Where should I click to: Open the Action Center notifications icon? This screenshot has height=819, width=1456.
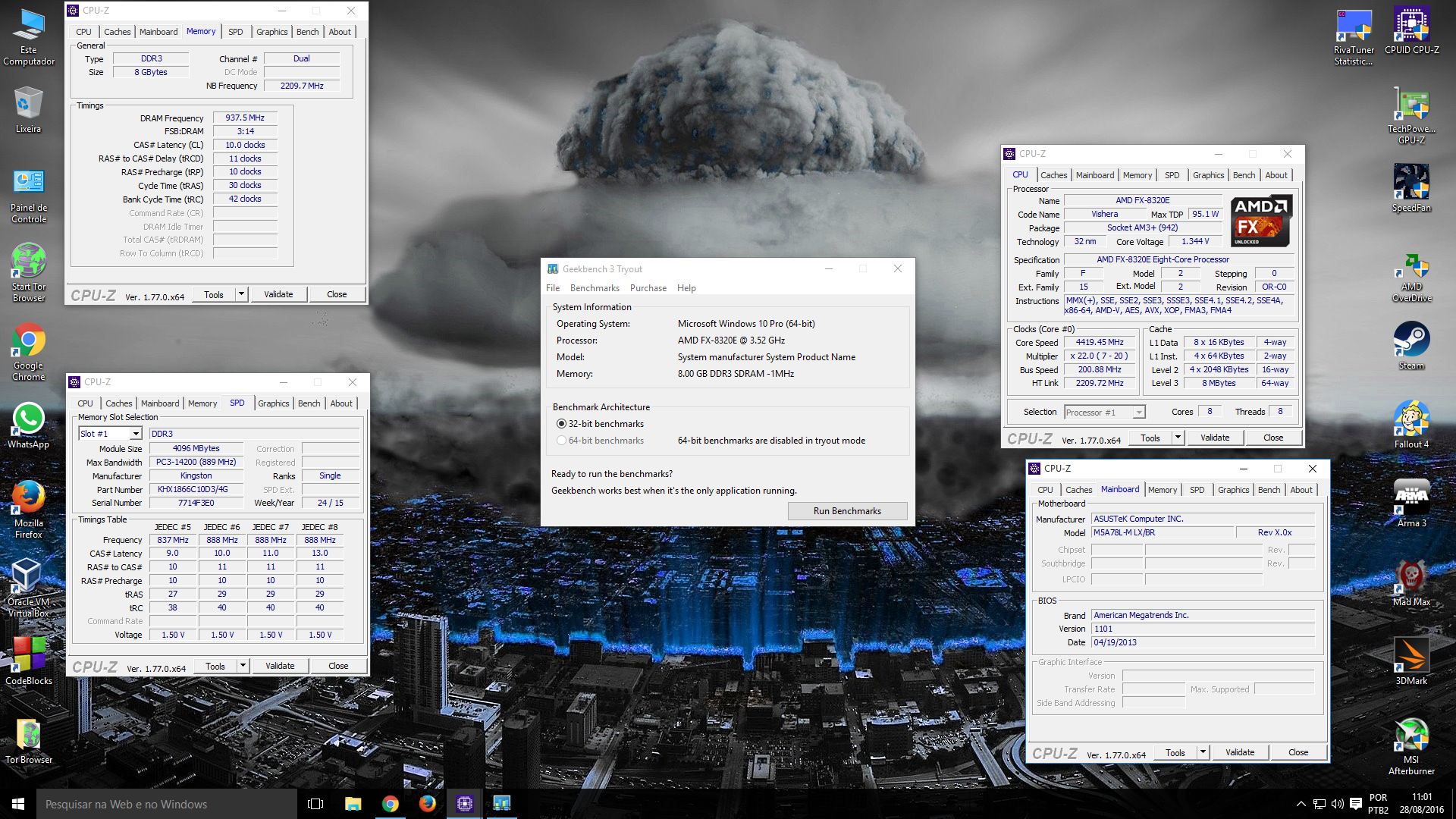[1355, 804]
